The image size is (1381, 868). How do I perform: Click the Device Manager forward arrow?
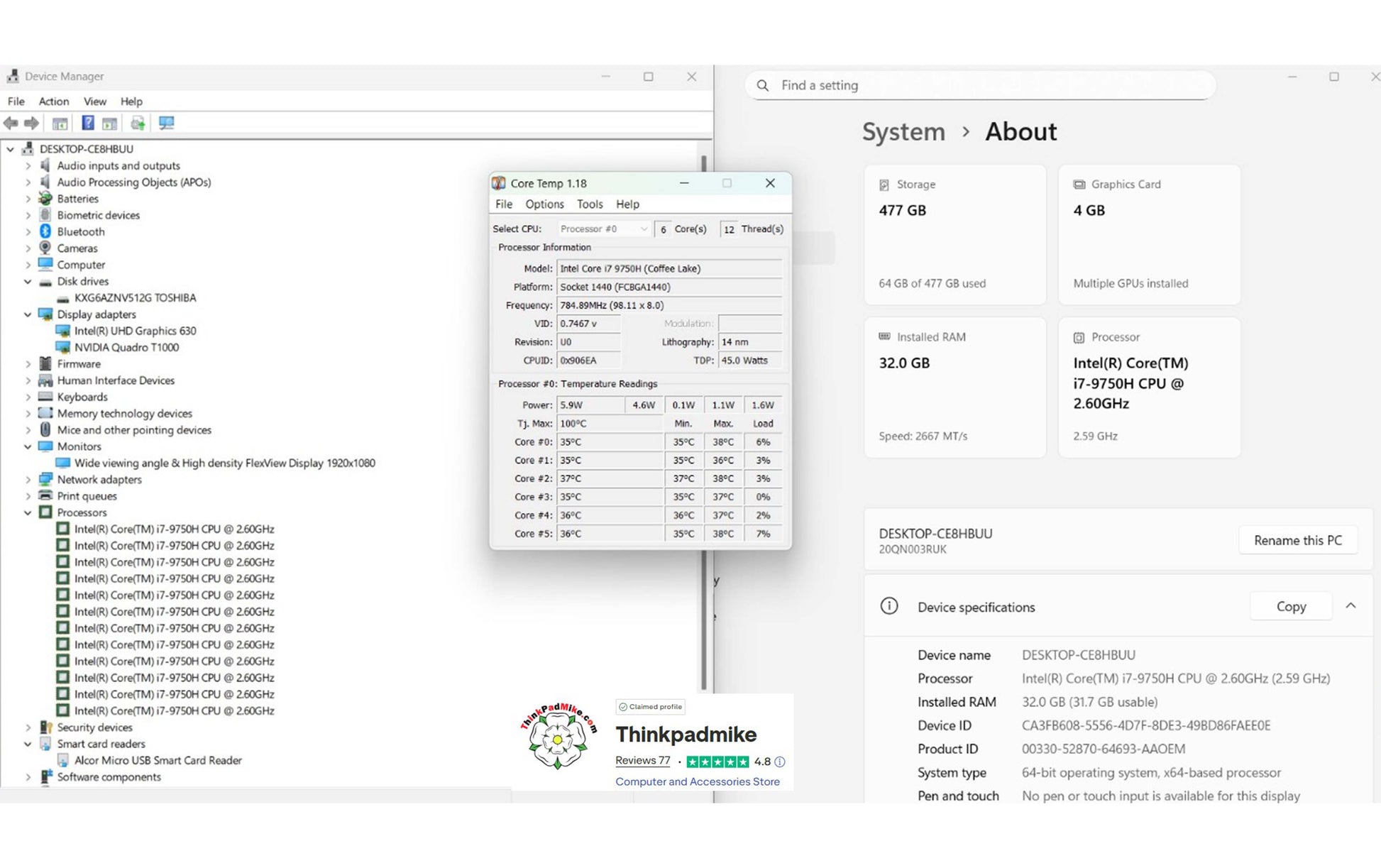click(x=32, y=123)
